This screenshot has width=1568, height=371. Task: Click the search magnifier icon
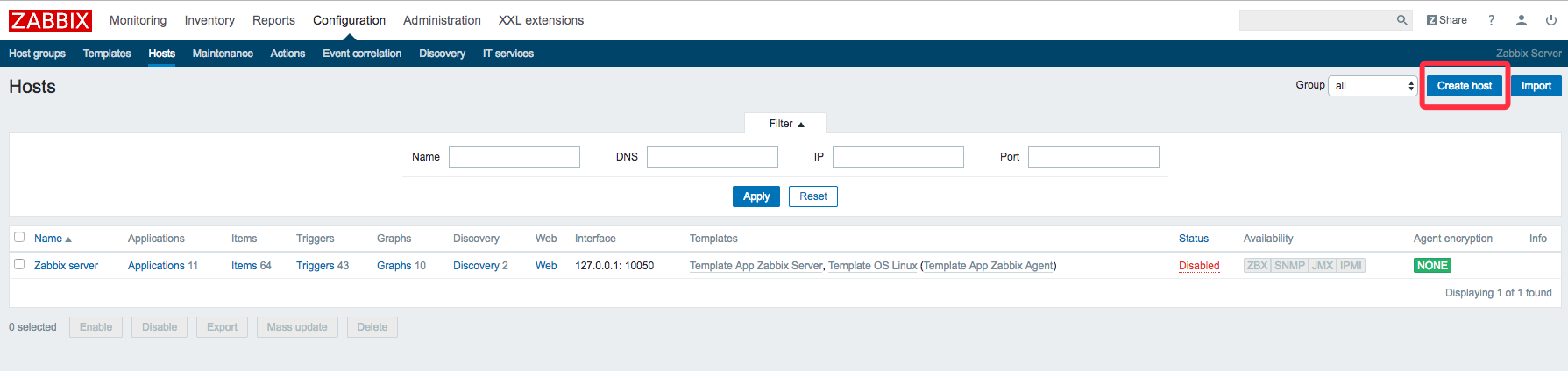click(1401, 20)
